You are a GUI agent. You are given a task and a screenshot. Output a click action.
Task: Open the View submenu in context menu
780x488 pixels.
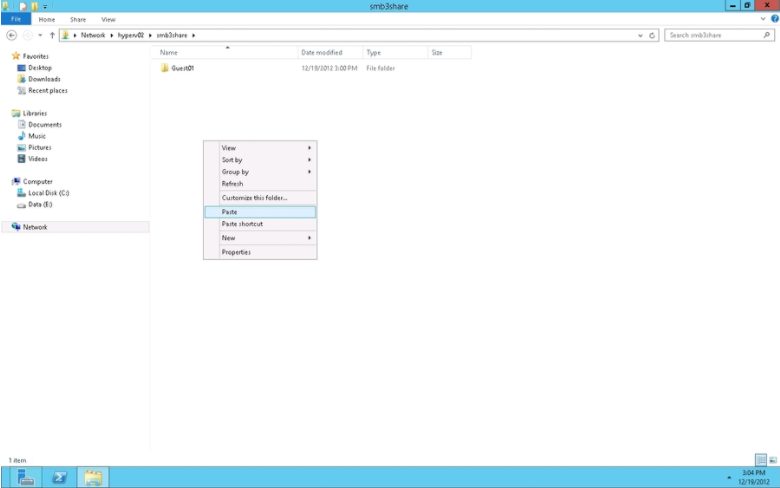(260, 148)
